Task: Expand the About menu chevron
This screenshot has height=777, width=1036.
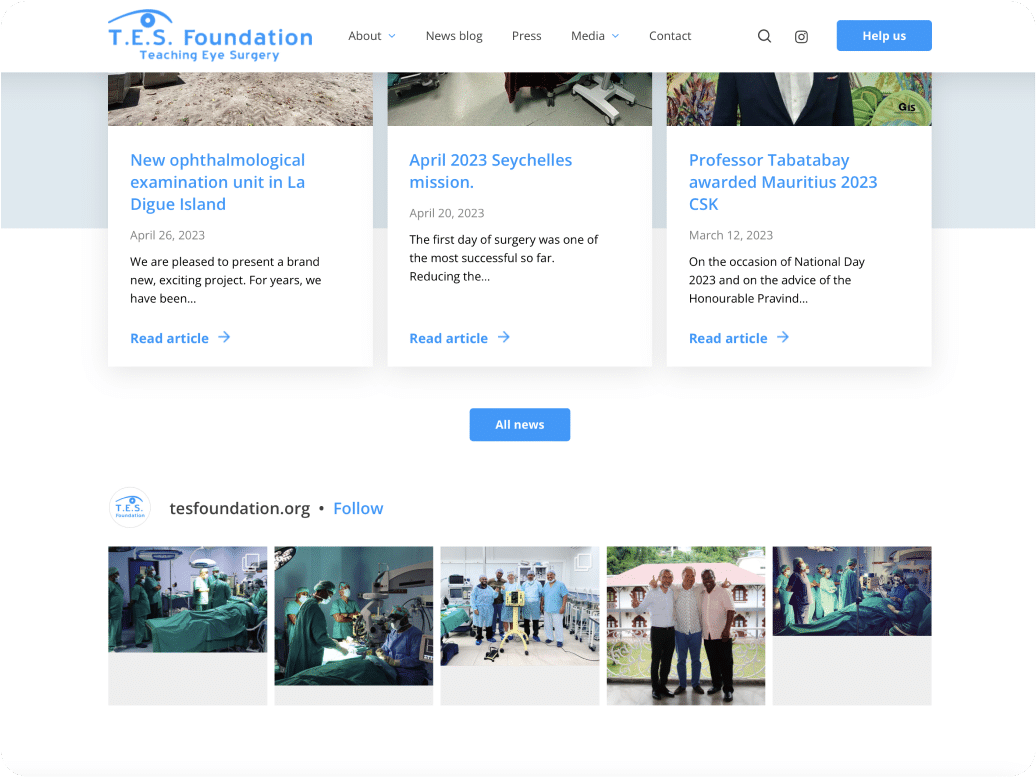Action: coord(392,36)
